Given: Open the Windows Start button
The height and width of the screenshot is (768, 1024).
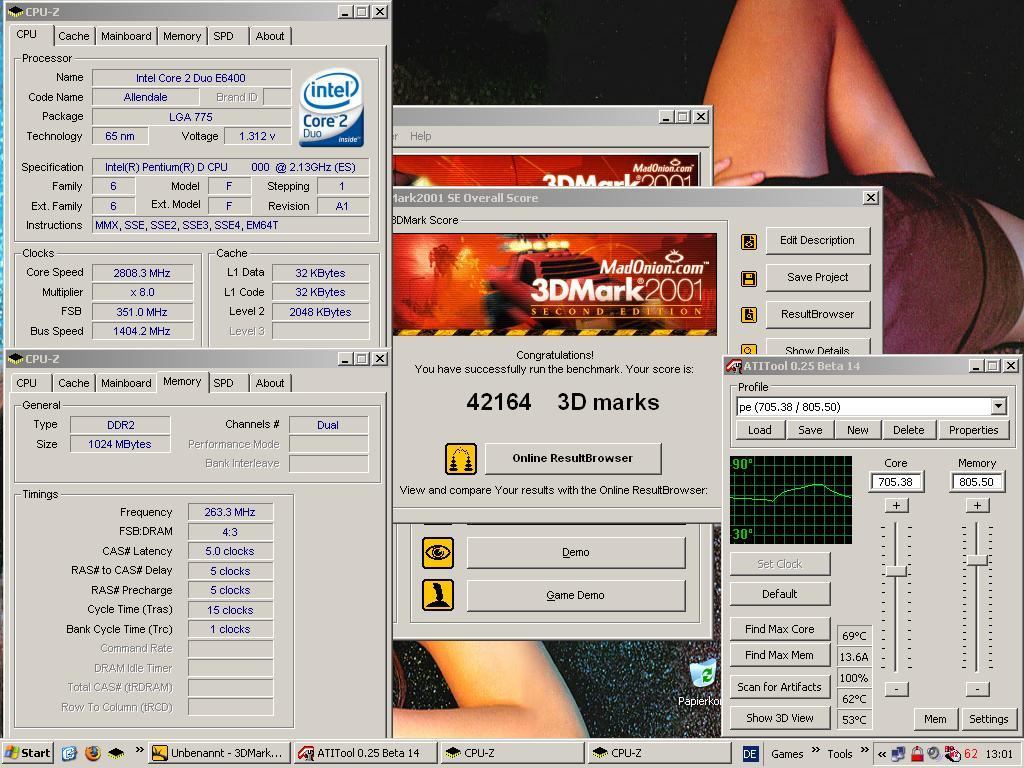Looking at the screenshot, I should click(28, 753).
